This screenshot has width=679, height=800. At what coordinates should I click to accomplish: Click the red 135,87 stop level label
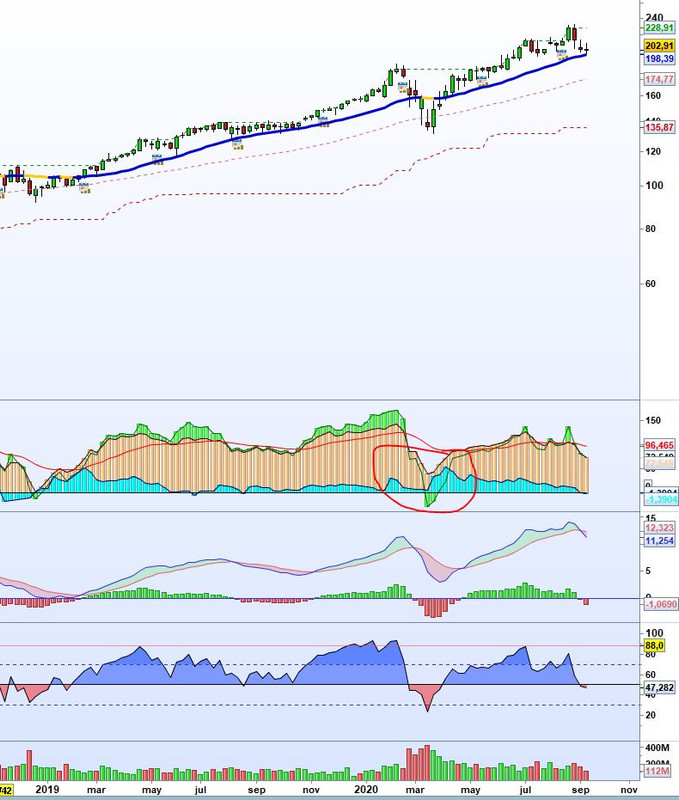click(659, 127)
